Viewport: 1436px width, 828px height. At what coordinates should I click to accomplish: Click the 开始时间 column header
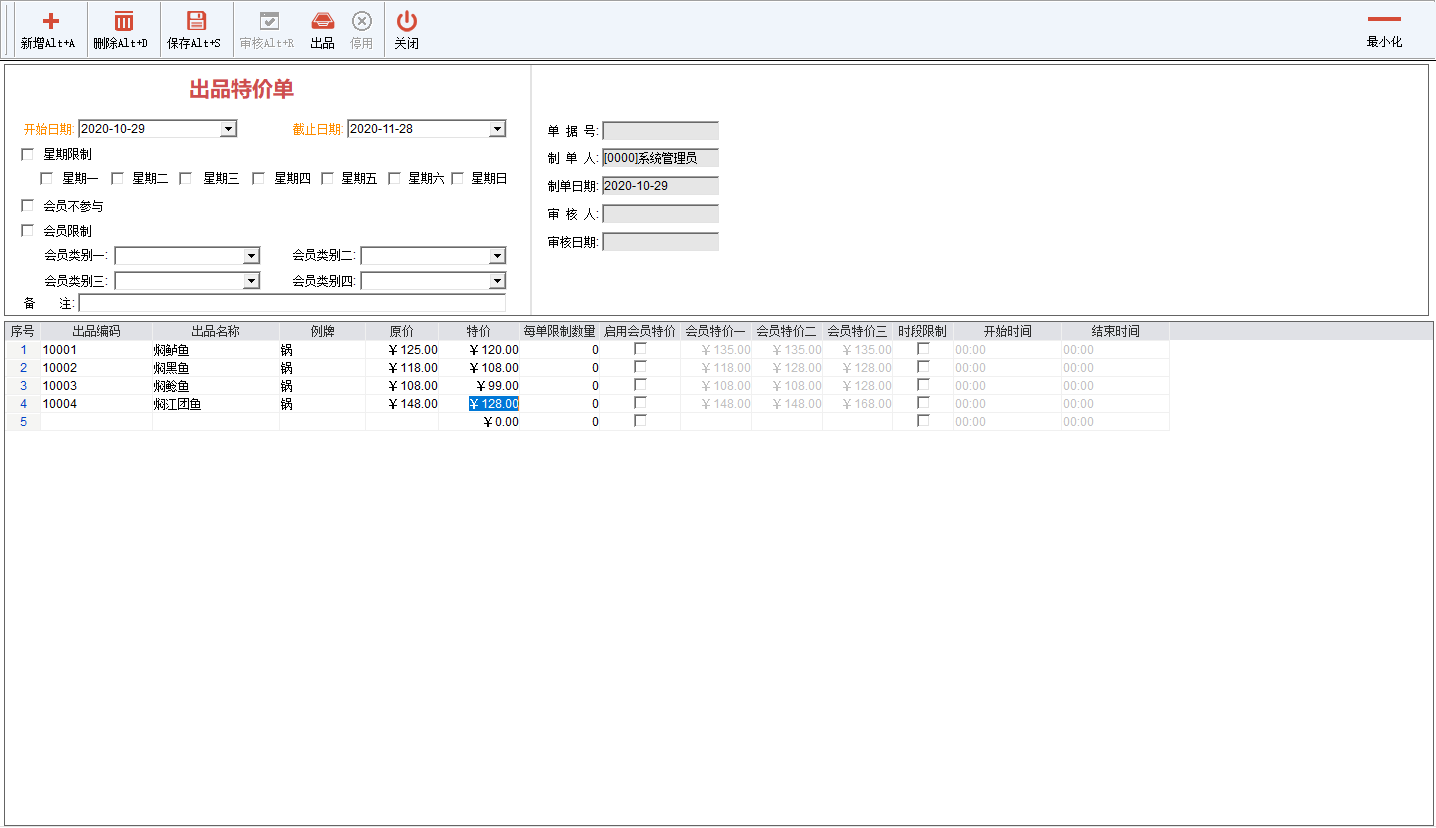1007,331
